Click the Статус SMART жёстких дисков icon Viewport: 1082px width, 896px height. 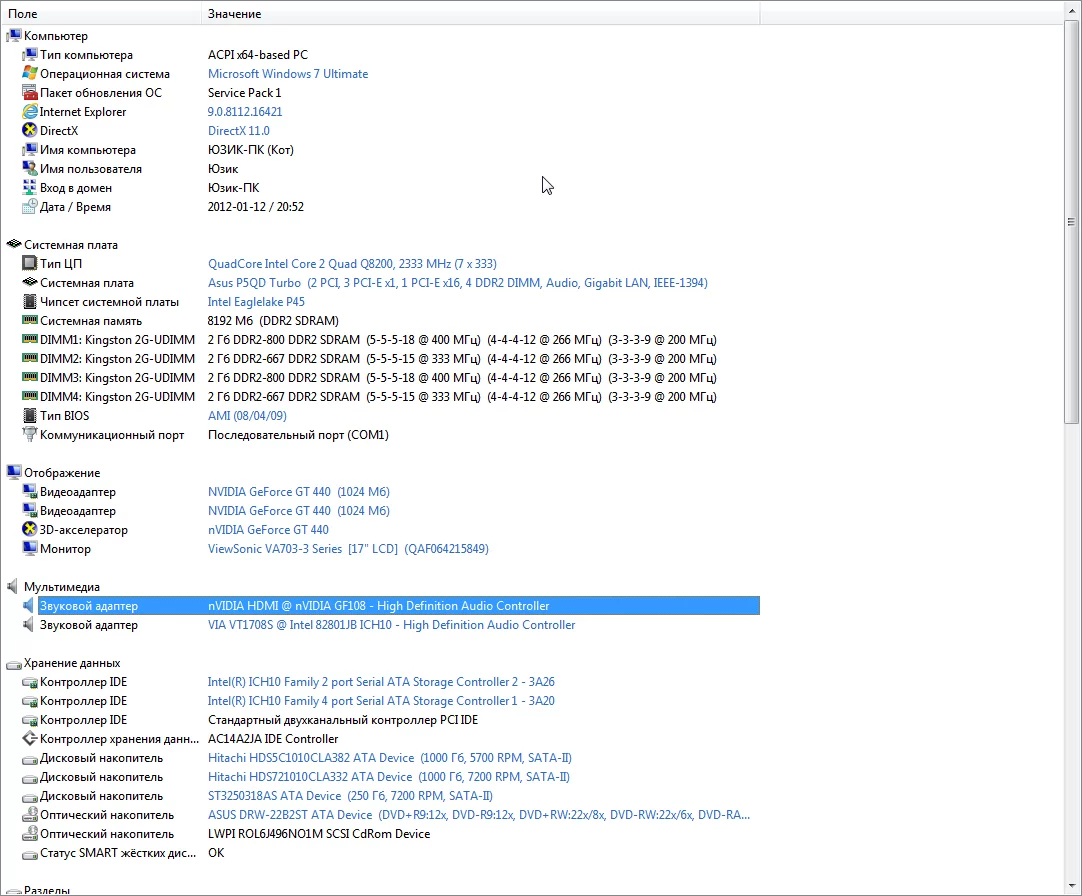[30, 853]
